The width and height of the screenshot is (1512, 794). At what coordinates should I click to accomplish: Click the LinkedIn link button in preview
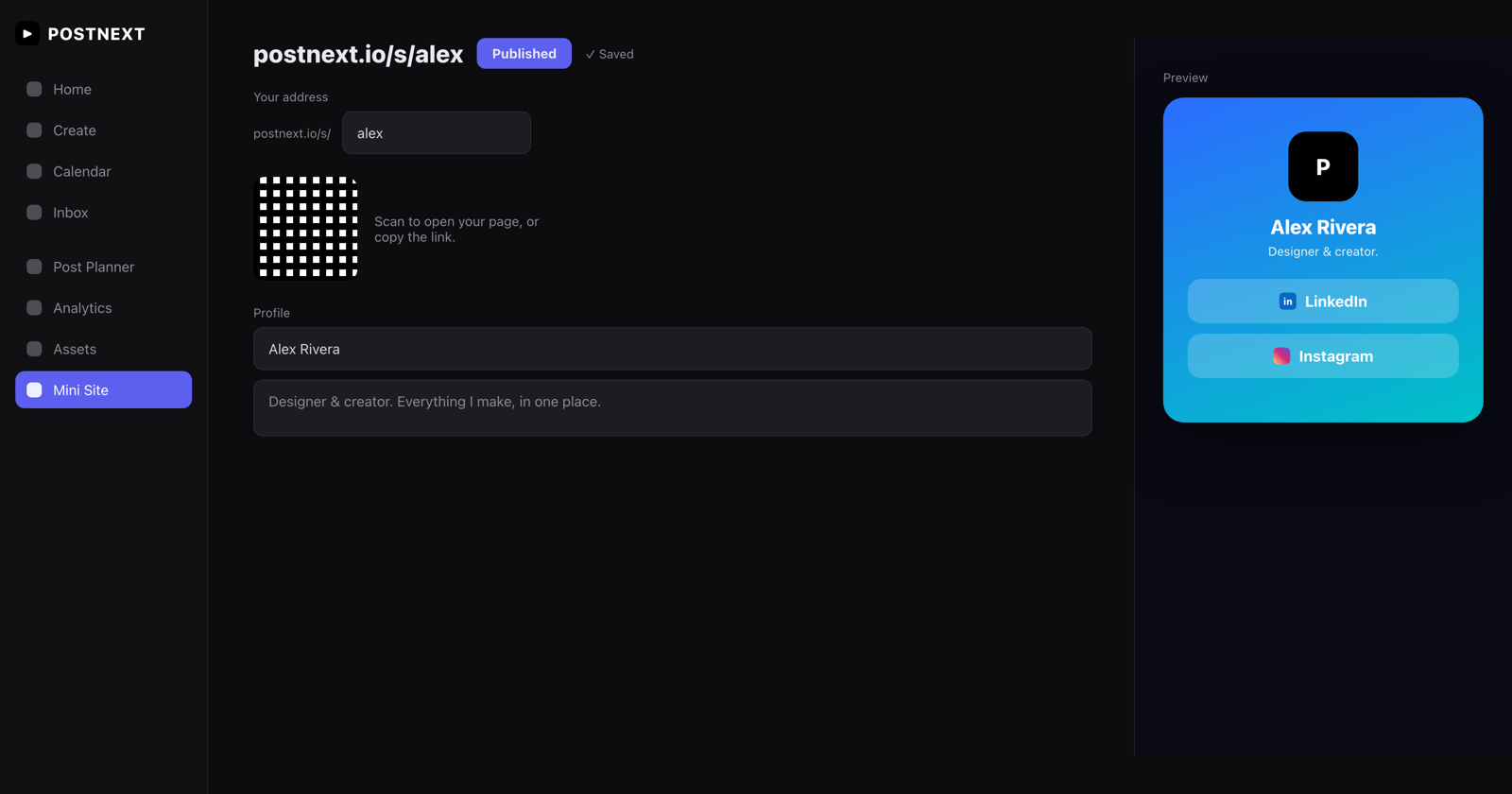point(1323,302)
